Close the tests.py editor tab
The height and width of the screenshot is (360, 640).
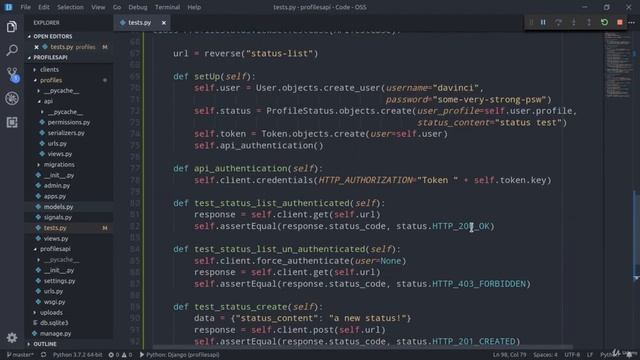tap(164, 23)
